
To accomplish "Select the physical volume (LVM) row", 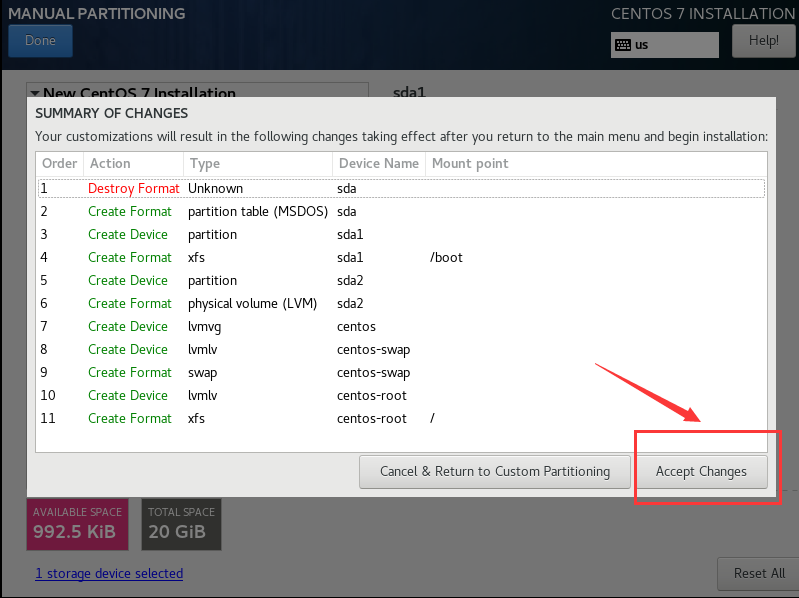I will pos(401,304).
